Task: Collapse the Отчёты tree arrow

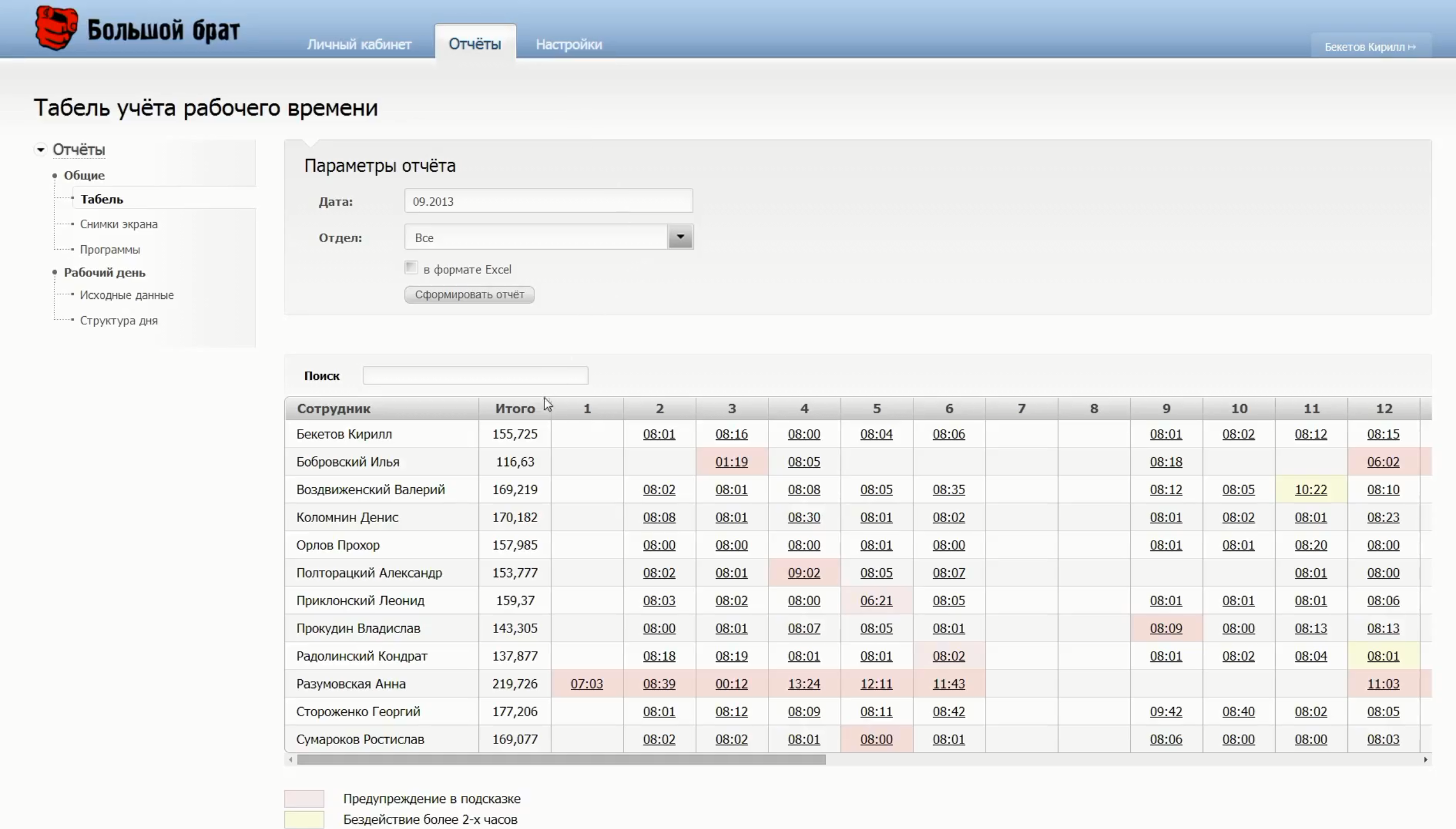Action: (40, 150)
